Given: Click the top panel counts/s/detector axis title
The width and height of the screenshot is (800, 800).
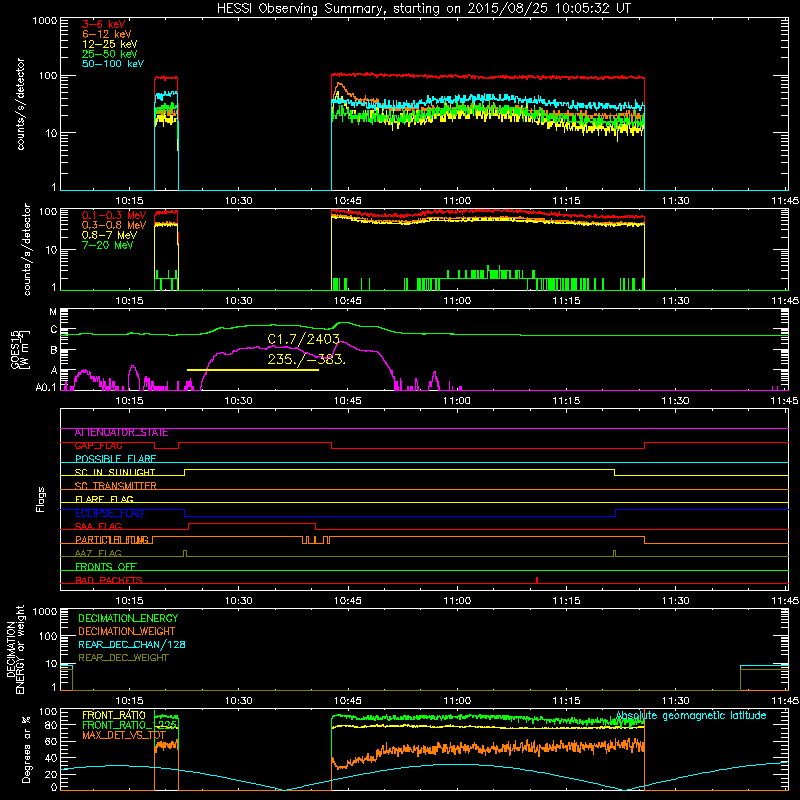Looking at the screenshot, I should coord(20,104).
